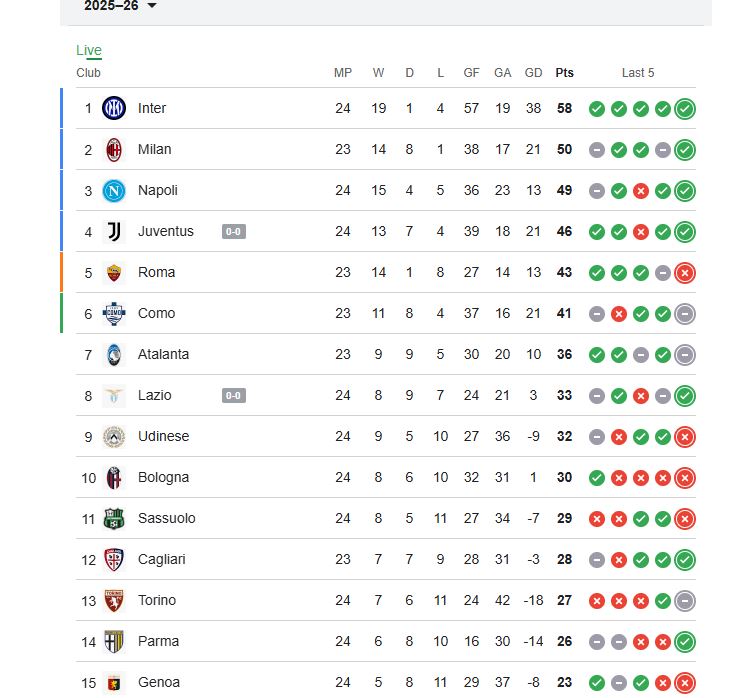Image resolution: width=742 pixels, height=698 pixels.
Task: Select the Live tab
Action: (x=89, y=51)
